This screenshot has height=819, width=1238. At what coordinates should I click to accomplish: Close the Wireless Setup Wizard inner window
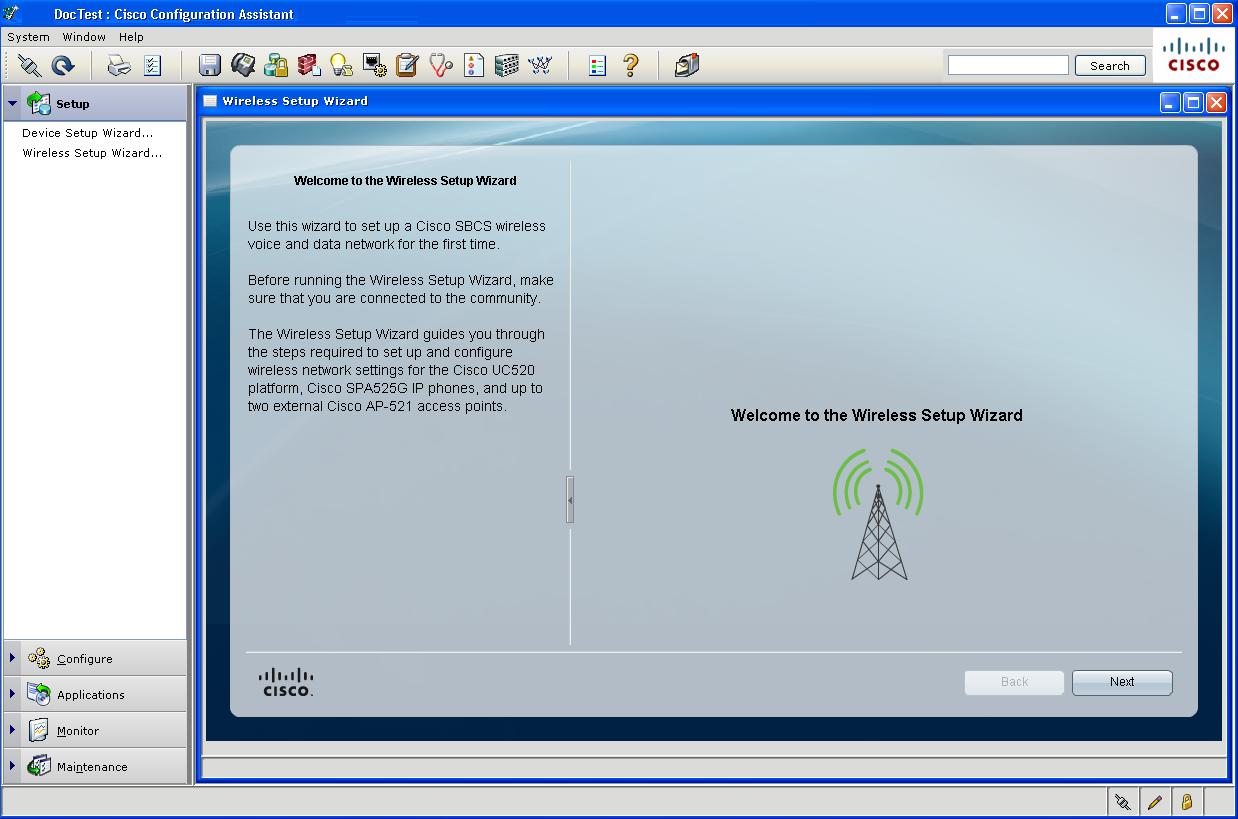tap(1216, 102)
